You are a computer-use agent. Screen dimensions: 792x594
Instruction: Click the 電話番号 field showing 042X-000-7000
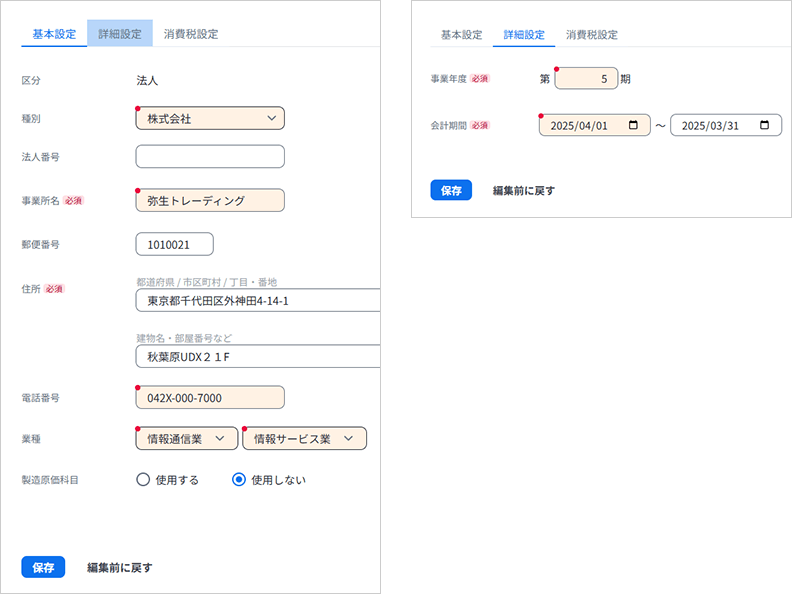click(x=210, y=398)
